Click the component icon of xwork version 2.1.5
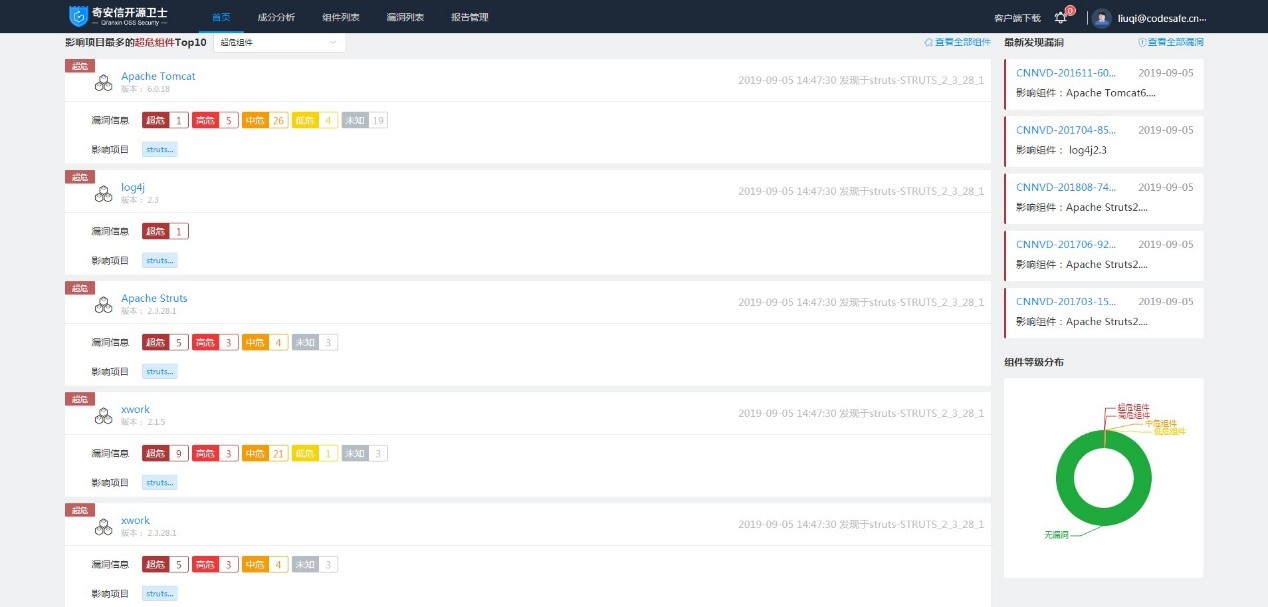Screen dimensions: 1268x607 pos(103,416)
